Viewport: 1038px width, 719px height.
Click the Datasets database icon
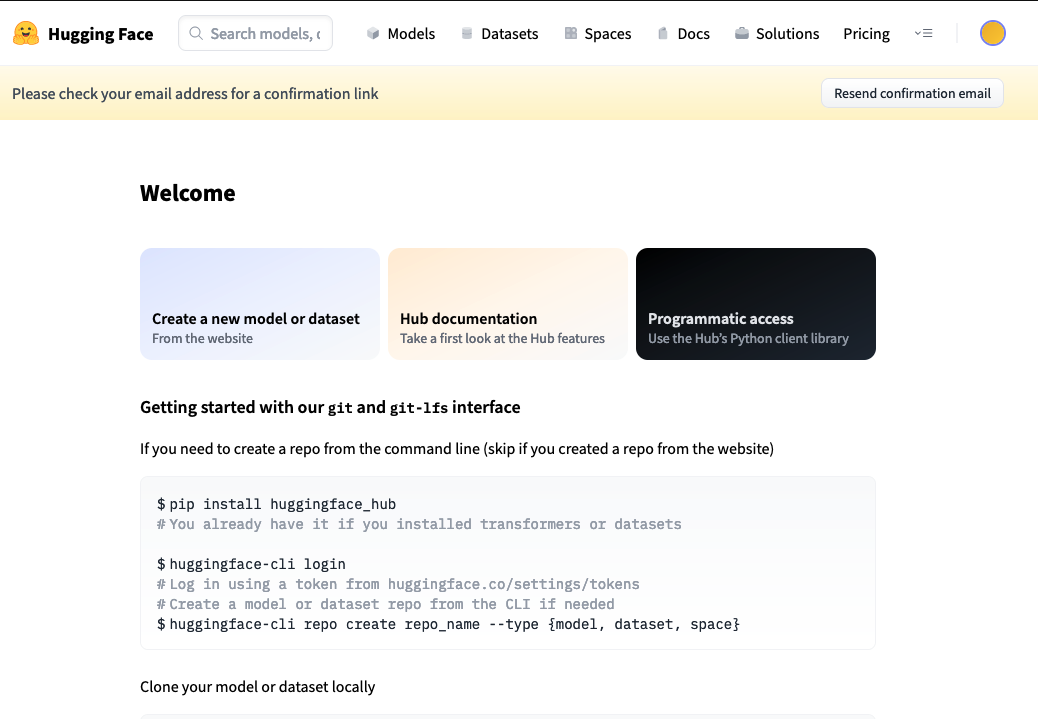(x=465, y=33)
